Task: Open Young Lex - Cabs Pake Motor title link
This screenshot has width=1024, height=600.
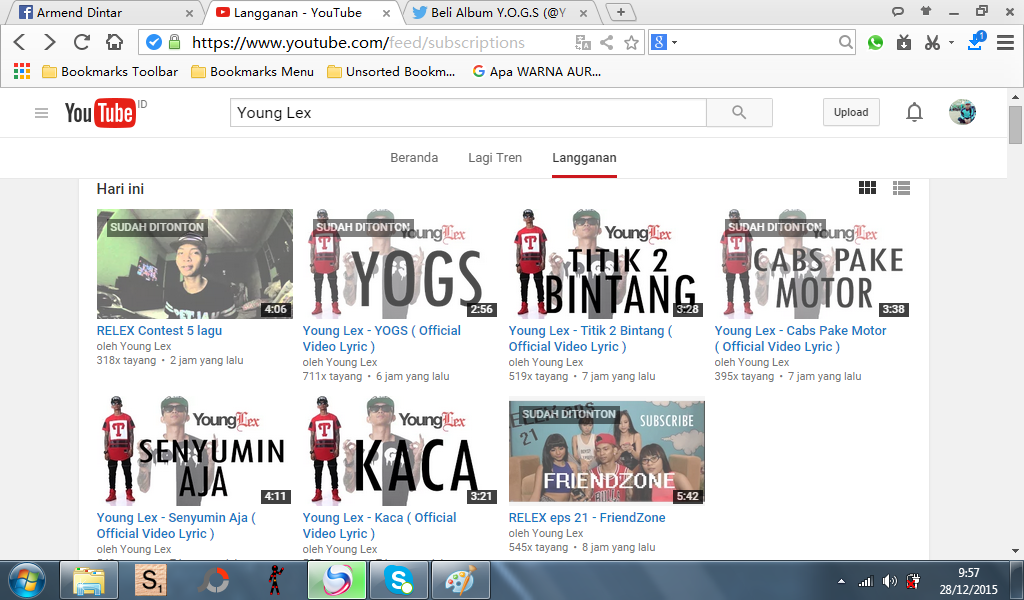Action: pos(800,338)
